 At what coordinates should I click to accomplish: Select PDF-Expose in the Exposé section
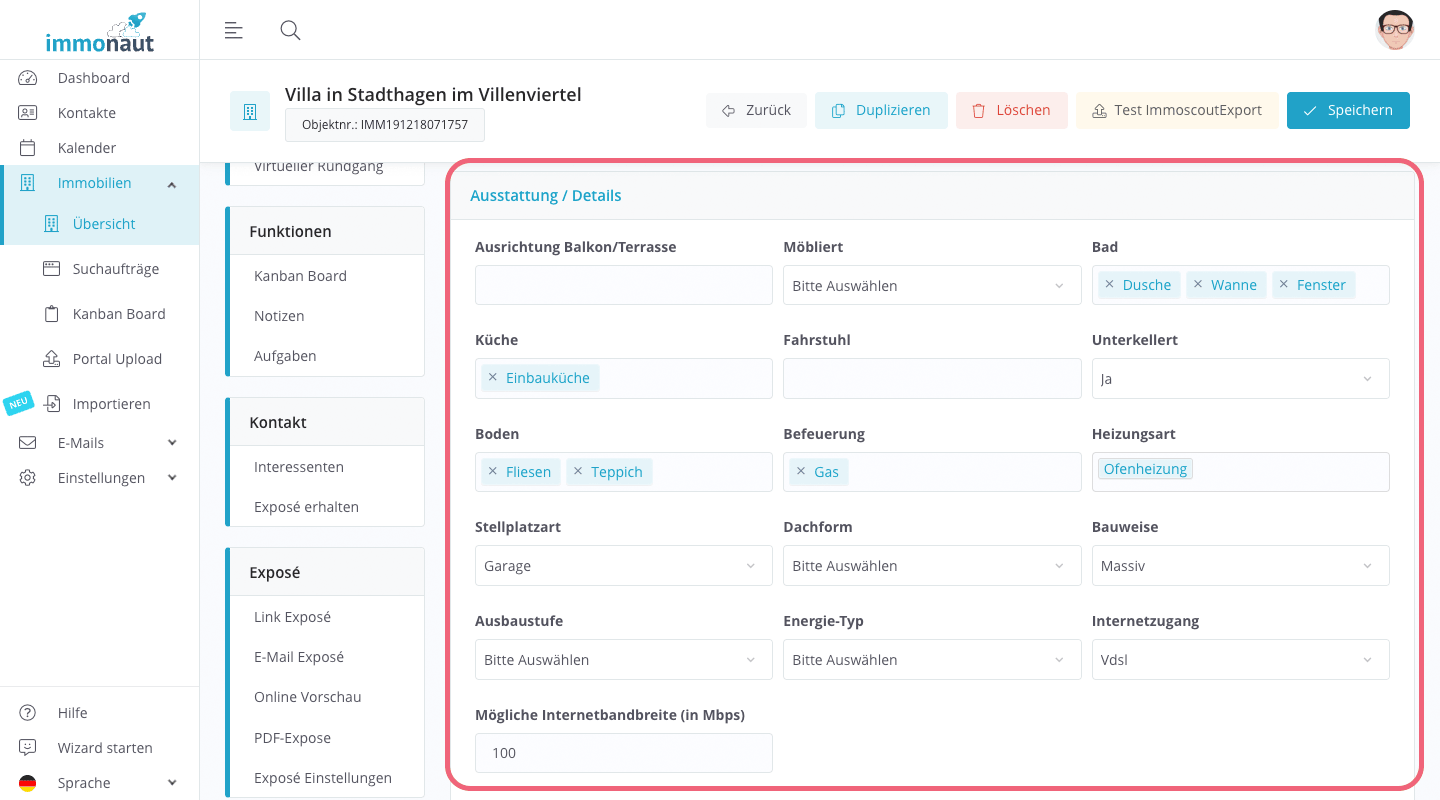292,738
